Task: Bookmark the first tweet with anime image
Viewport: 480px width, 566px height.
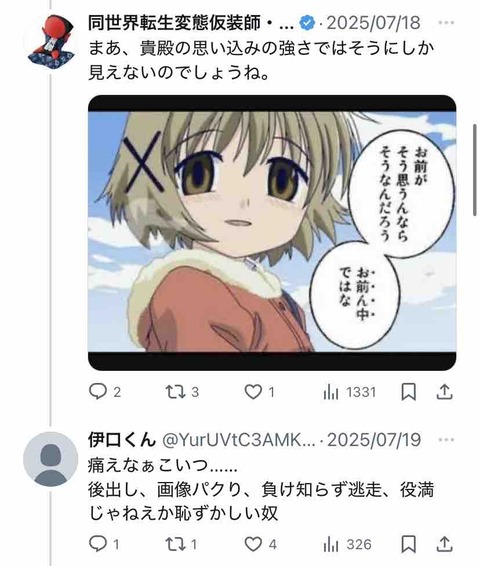Action: (x=409, y=392)
